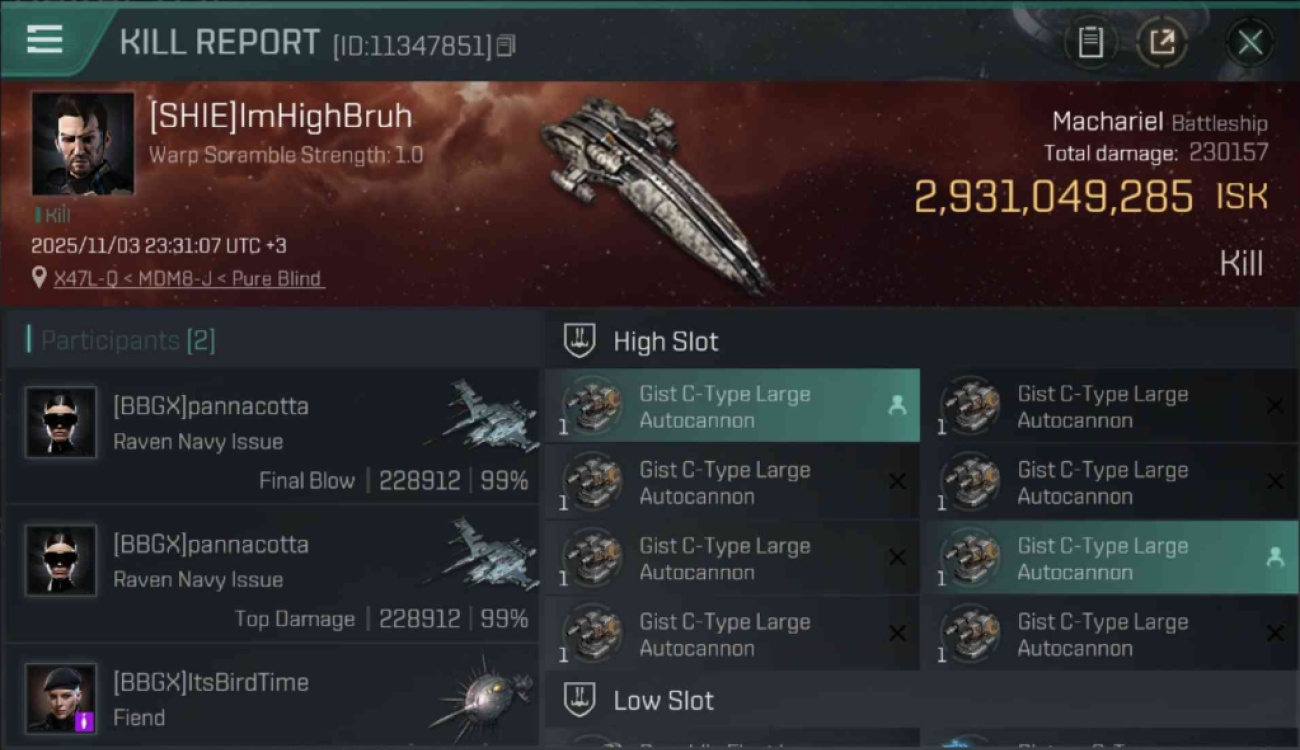The height and width of the screenshot is (750, 1300).
Task: Click the Fiend ship icon
Action: [482, 697]
